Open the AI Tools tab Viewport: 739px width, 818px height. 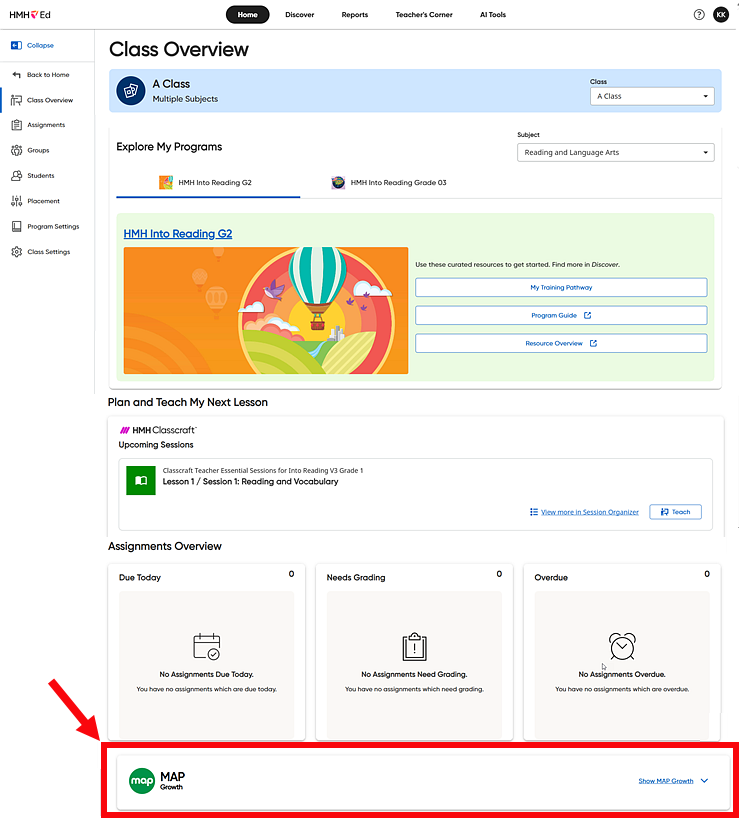(493, 15)
